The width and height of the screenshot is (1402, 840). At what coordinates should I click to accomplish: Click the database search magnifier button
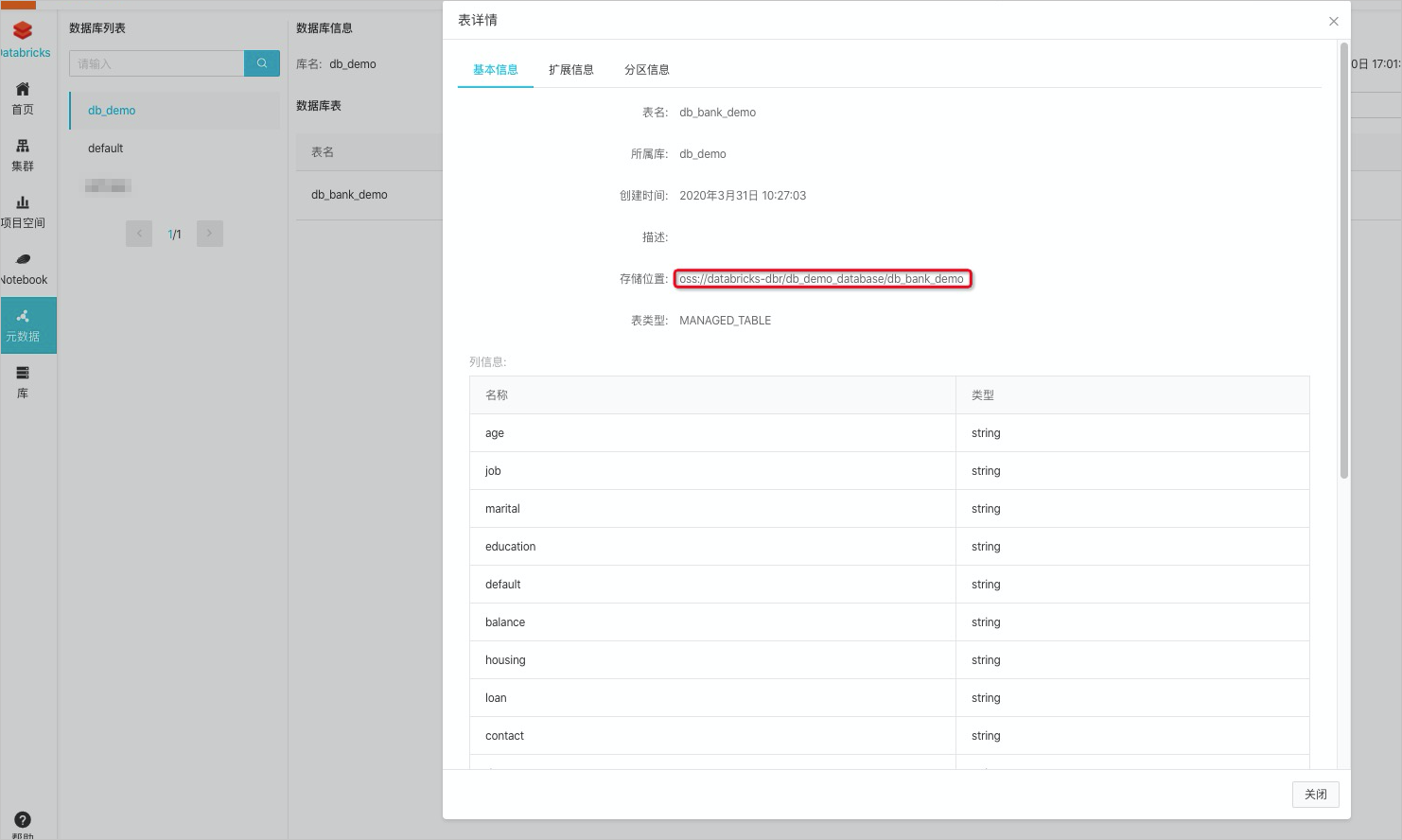click(262, 63)
